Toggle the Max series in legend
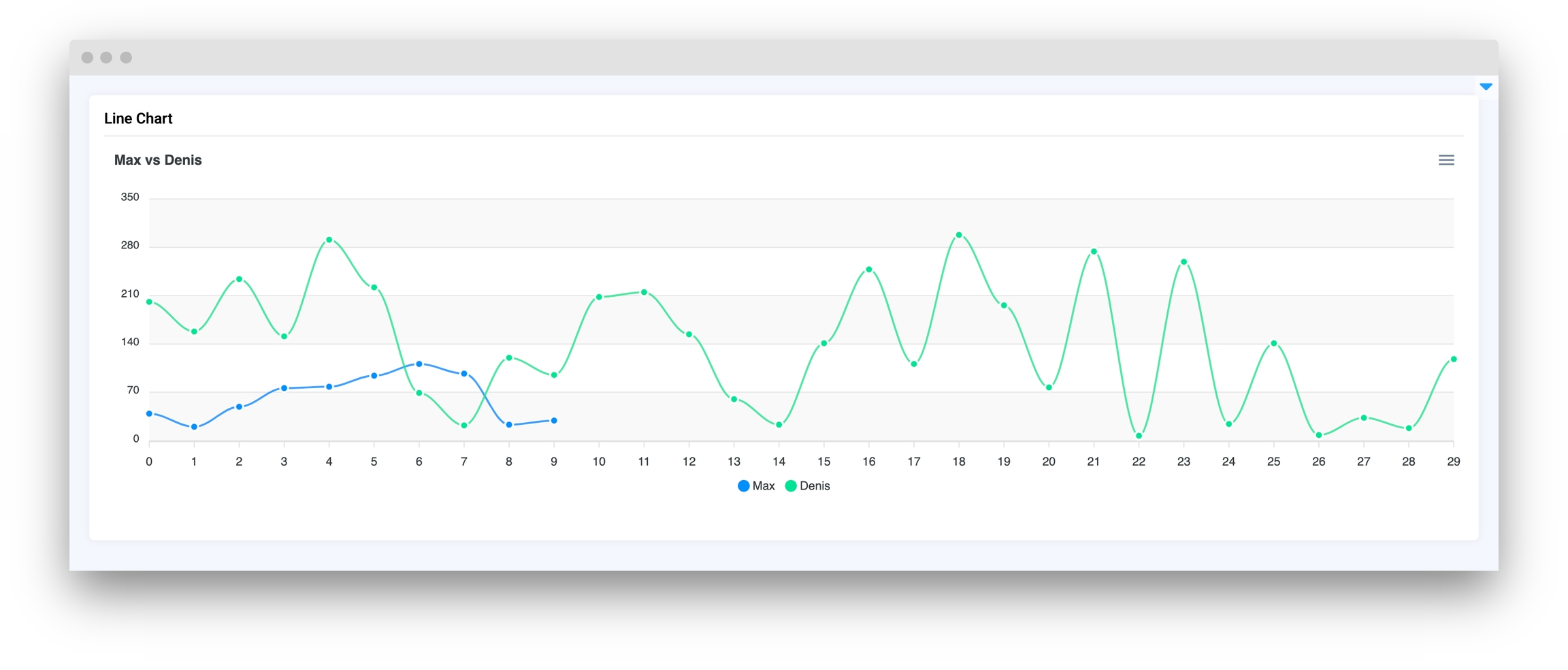This screenshot has width=1568, height=670. point(756,485)
